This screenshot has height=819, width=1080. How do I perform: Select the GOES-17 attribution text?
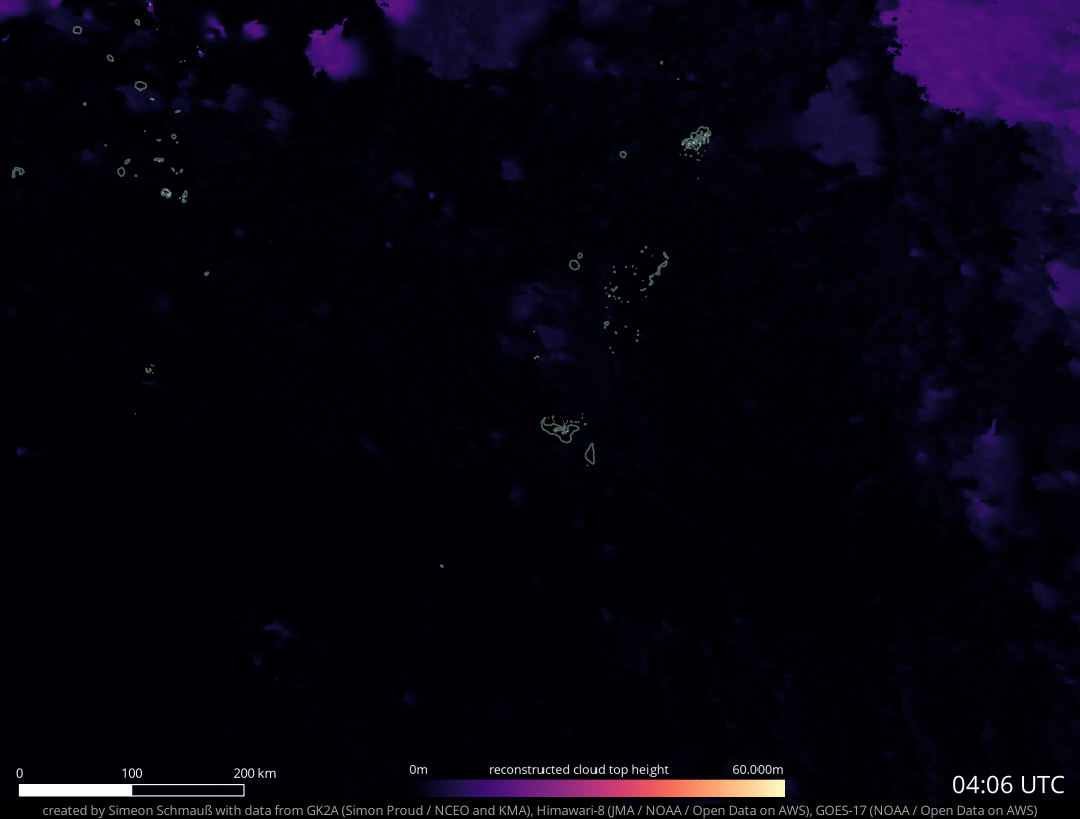(x=843, y=809)
